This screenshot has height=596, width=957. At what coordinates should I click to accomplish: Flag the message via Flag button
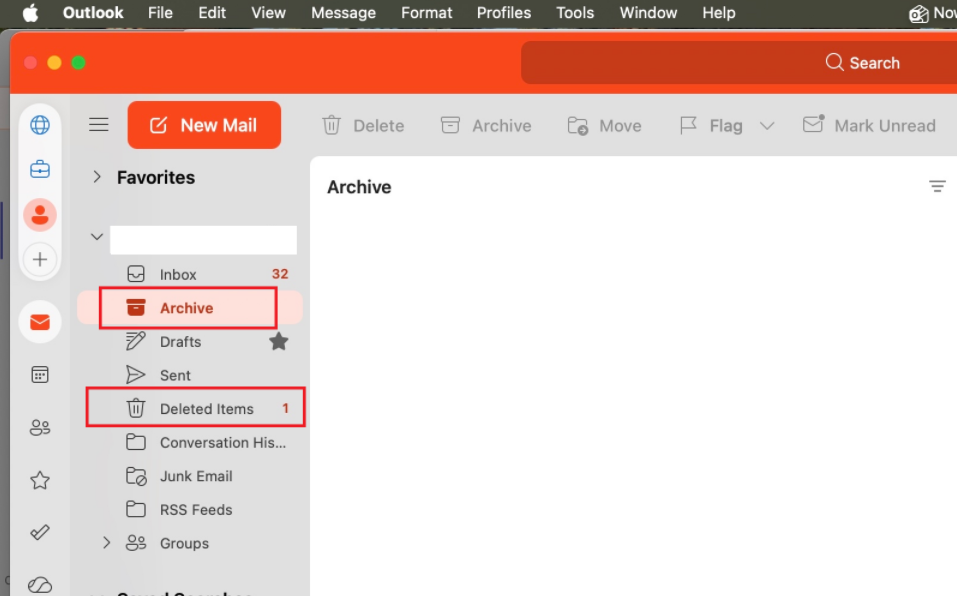pyautogui.click(x=711, y=125)
